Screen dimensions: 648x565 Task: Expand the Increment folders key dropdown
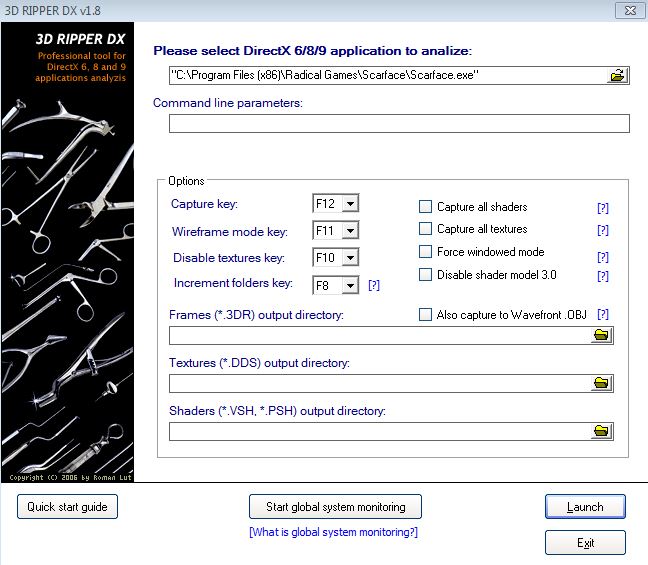pyautogui.click(x=349, y=286)
